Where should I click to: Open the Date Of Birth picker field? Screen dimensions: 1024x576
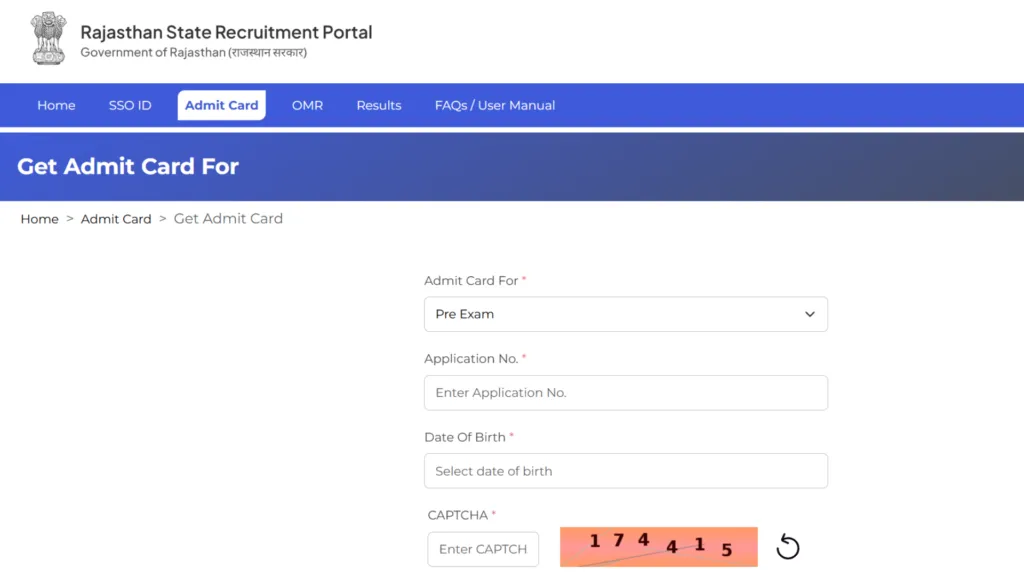coord(626,471)
